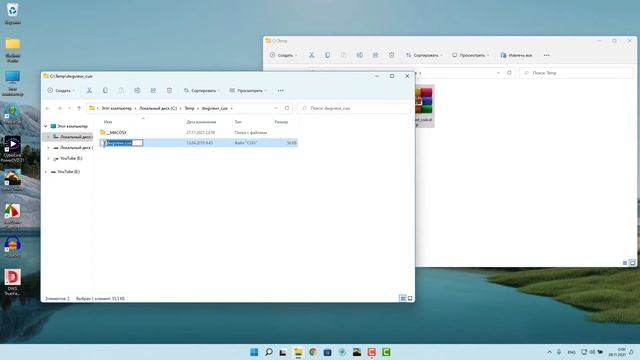Click refresh icon in Temp window
This screenshot has height=360, width=640.
(x=509, y=73)
